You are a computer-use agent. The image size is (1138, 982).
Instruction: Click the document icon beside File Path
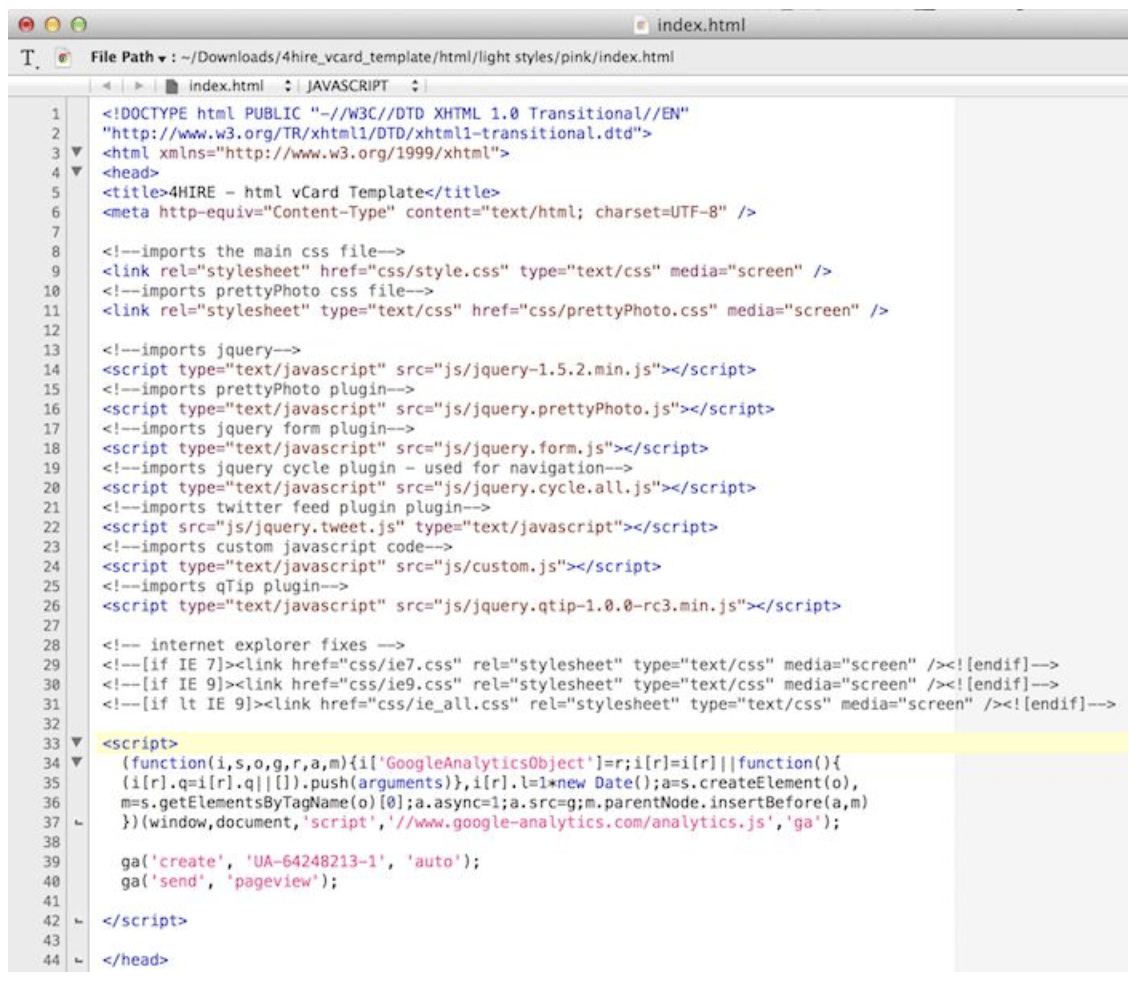63,58
